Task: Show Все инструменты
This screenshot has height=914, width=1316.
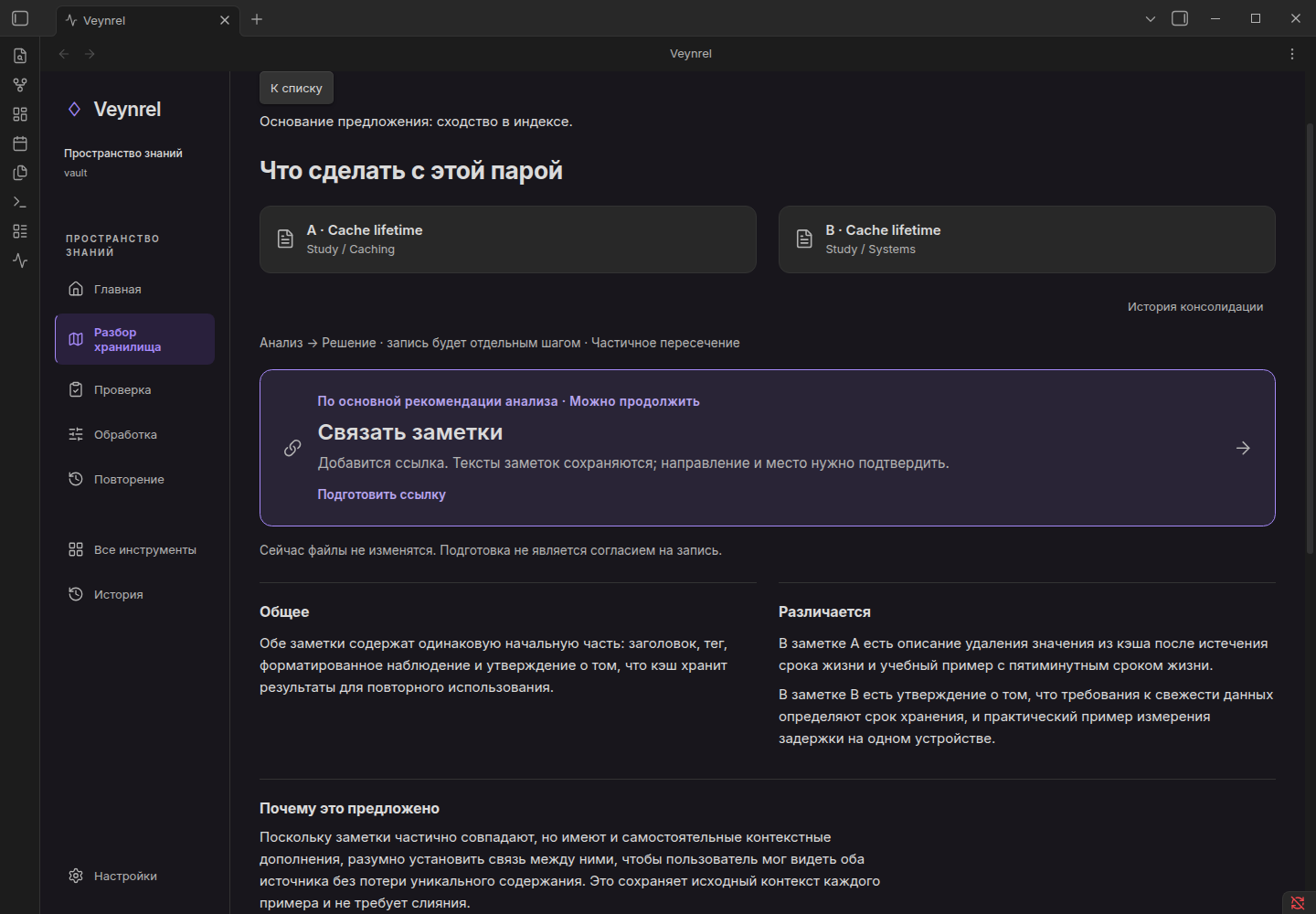Action: (135, 549)
